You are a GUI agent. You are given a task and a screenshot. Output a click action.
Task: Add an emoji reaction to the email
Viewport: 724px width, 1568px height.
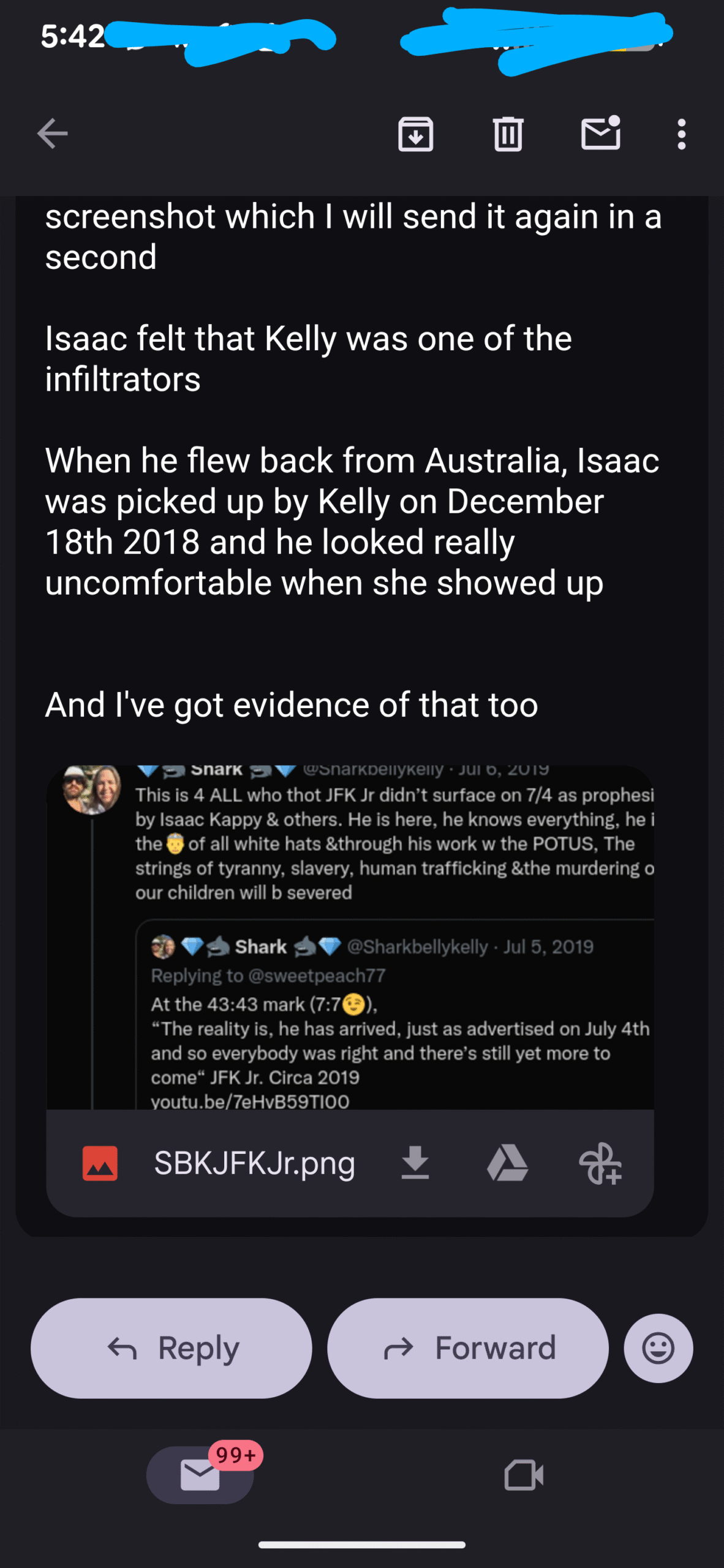[658, 1347]
